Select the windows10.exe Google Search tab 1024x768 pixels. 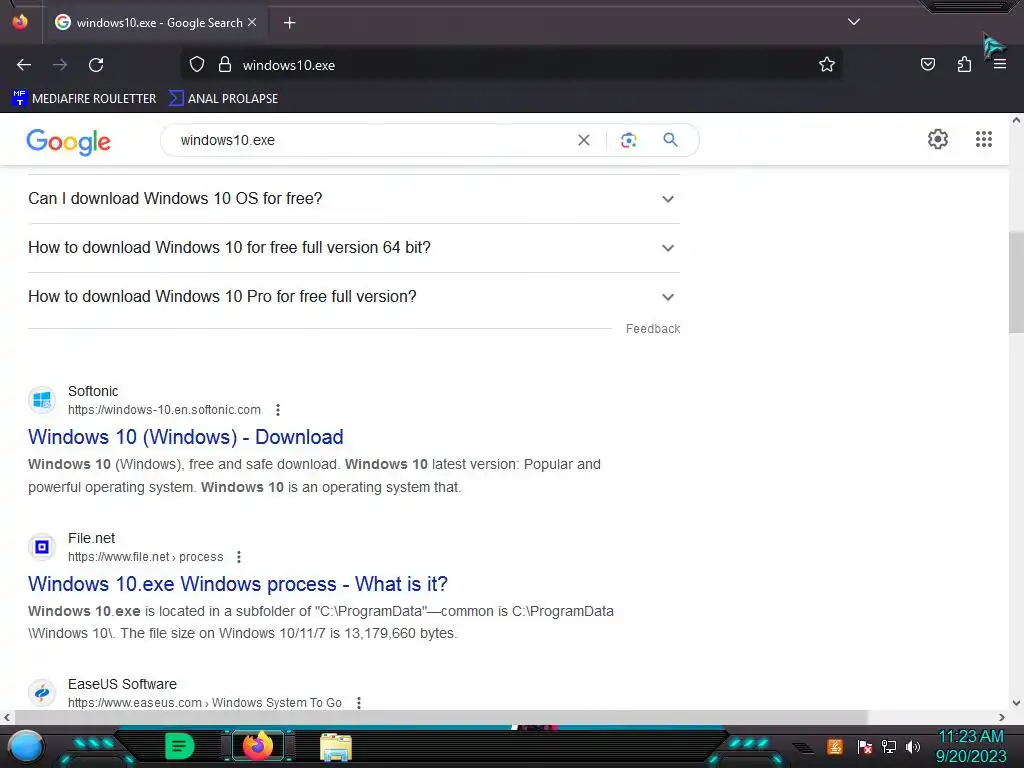(x=155, y=23)
